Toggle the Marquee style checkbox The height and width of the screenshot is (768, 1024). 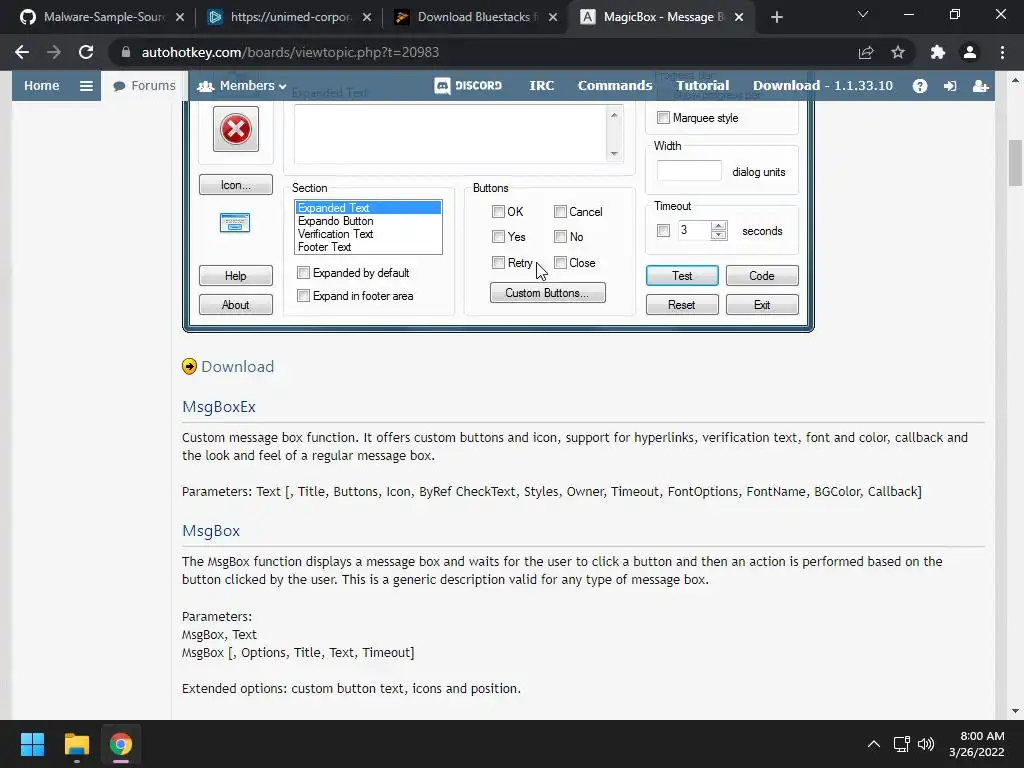(x=664, y=118)
